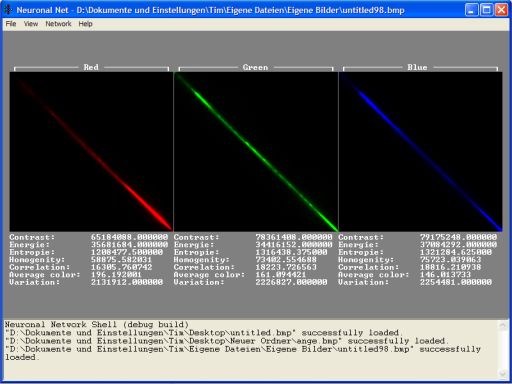Click inside the shell log output area
The image size is (512, 384).
click(250, 349)
